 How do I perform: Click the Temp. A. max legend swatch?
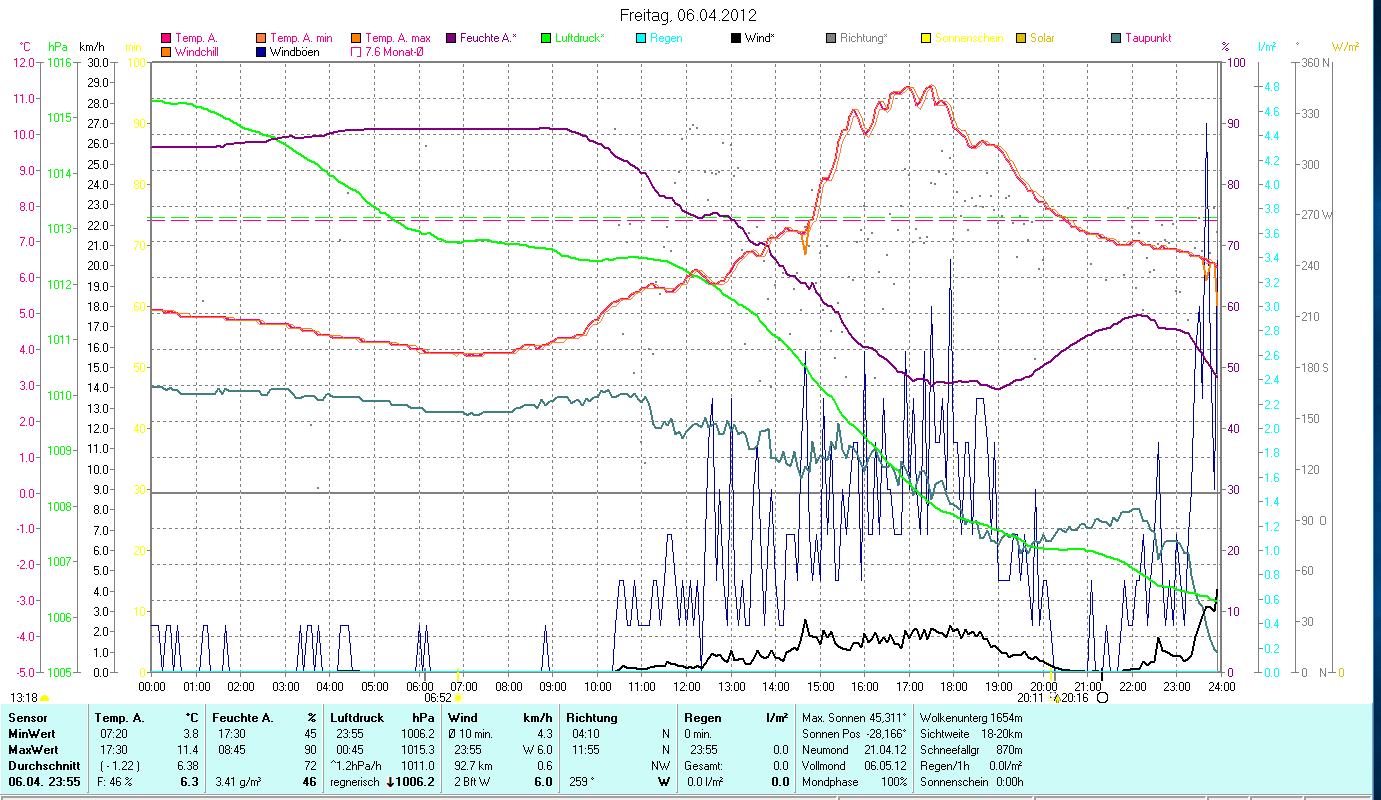point(357,38)
